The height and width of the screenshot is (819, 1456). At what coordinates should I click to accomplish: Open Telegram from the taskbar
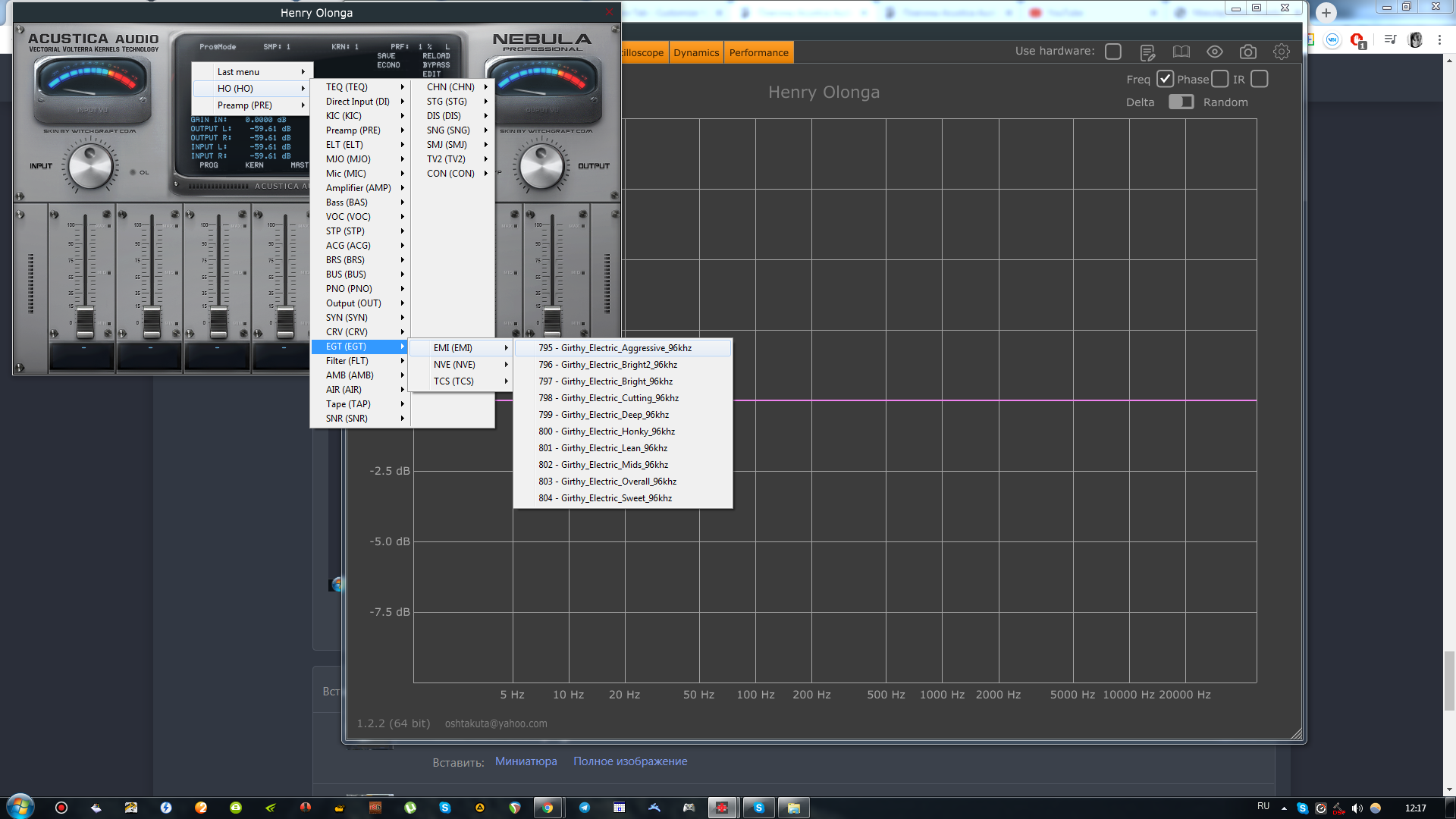(584, 808)
